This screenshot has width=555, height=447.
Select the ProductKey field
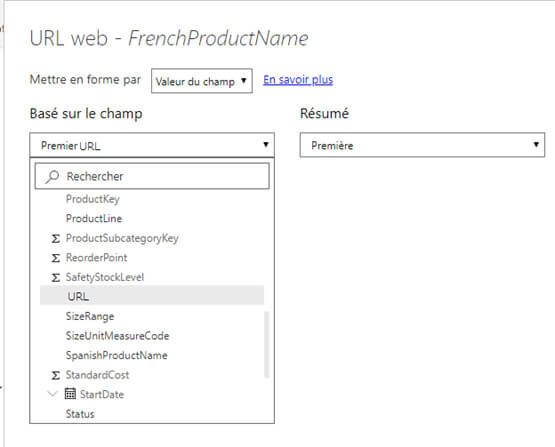[93, 199]
